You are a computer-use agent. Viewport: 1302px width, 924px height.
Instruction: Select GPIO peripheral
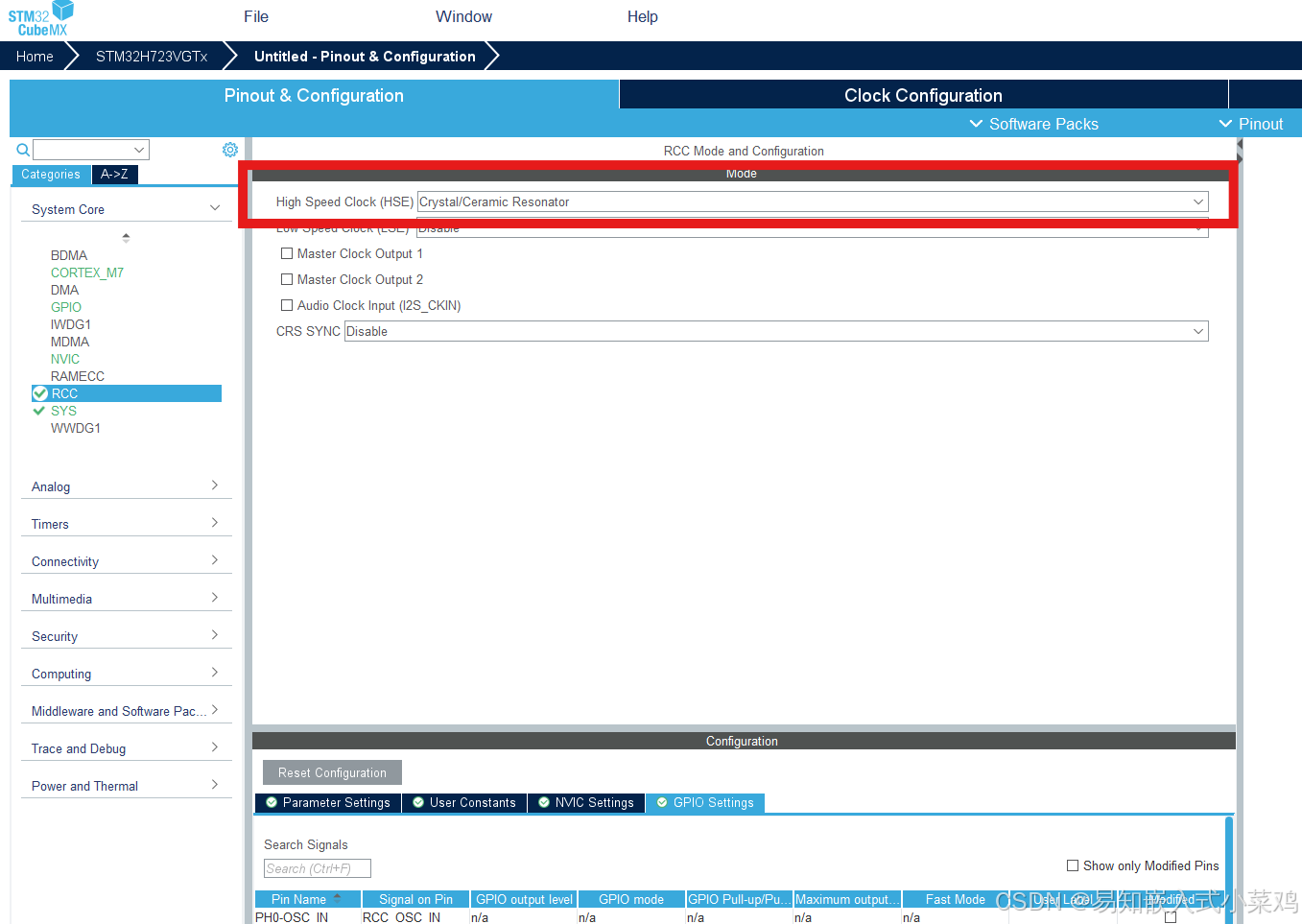click(66, 307)
